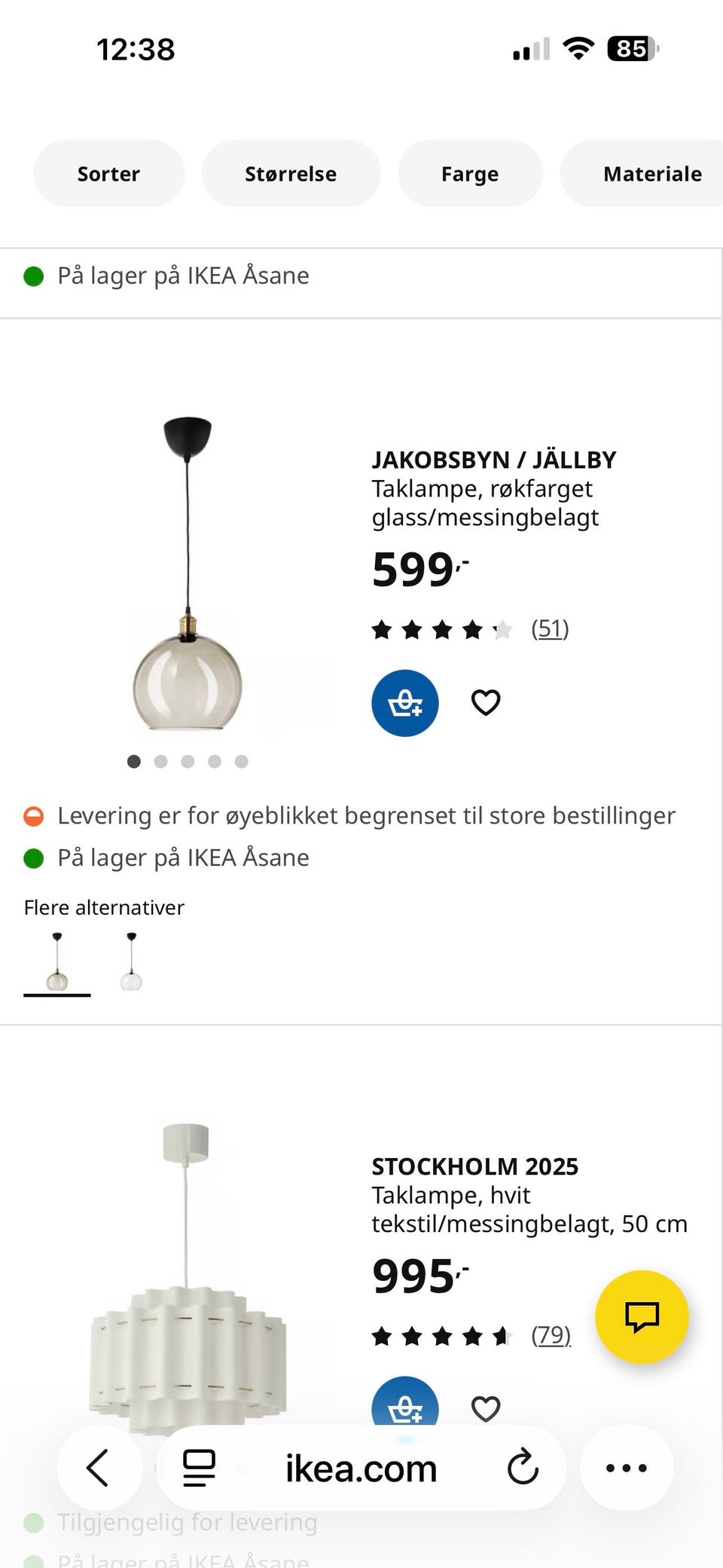Expand the Størrelse filter options
The image size is (723, 1568).
pos(291,174)
